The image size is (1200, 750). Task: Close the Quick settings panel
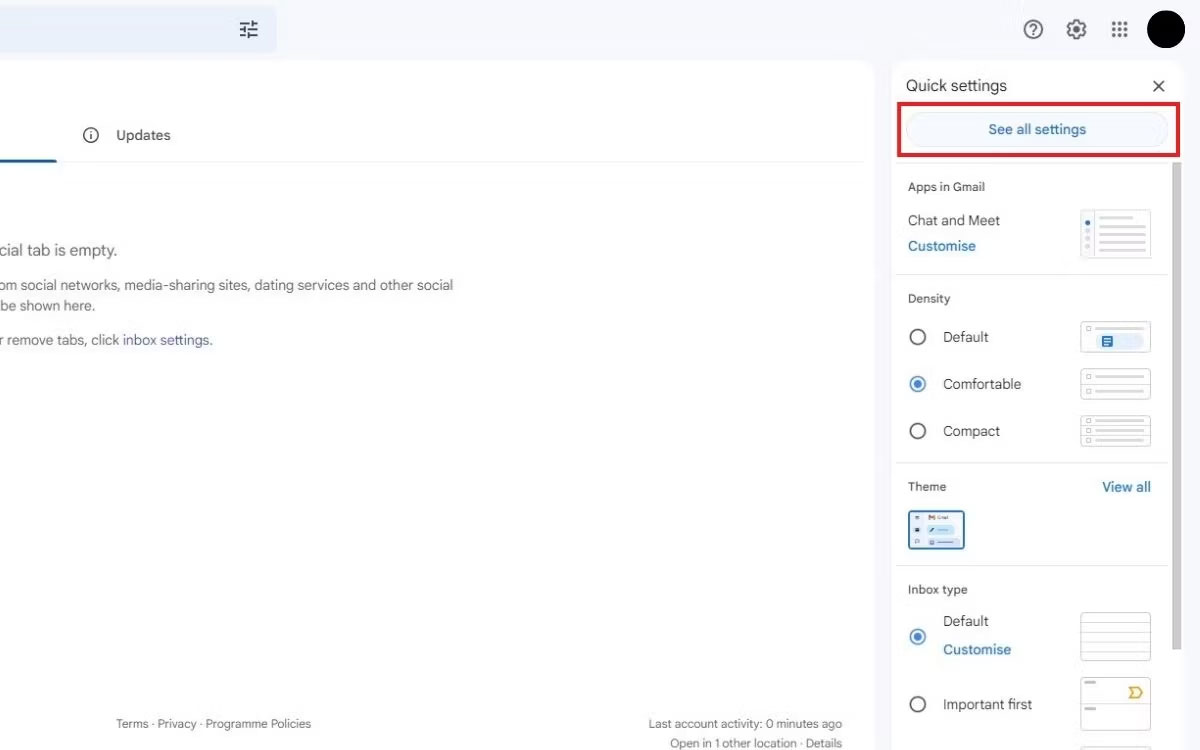point(1158,86)
